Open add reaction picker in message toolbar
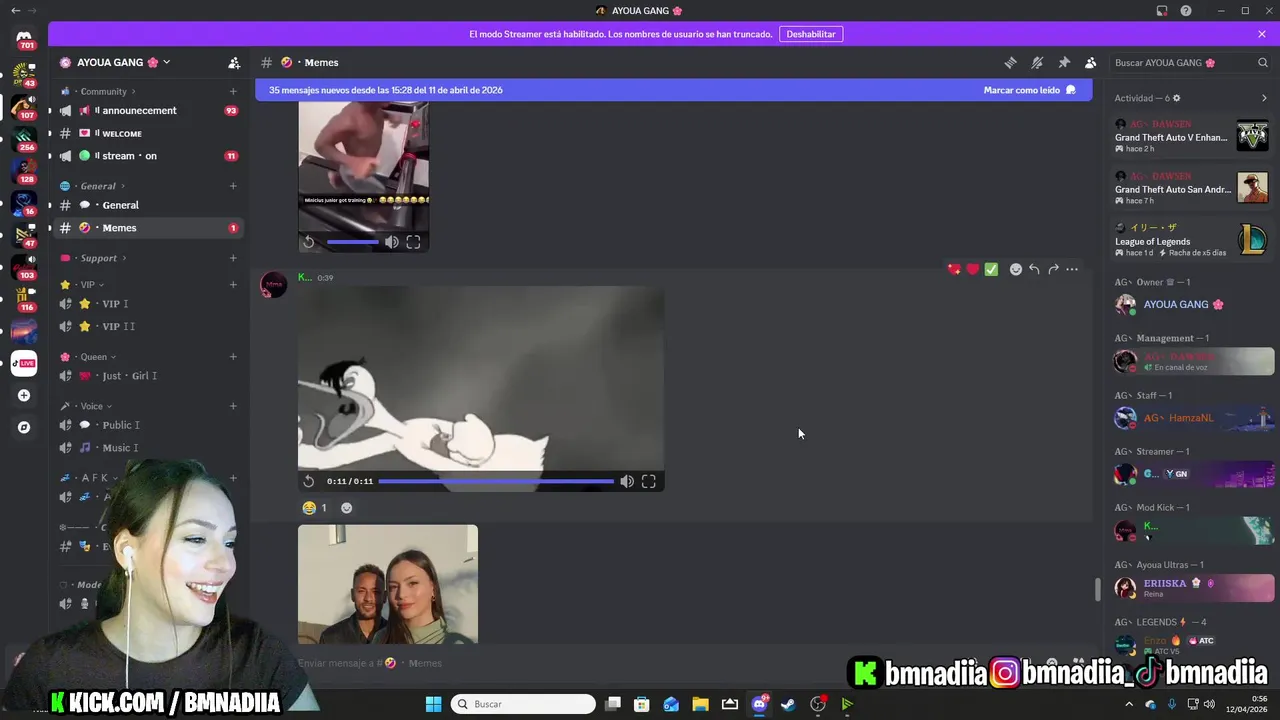This screenshot has height=720, width=1280. [1016, 269]
